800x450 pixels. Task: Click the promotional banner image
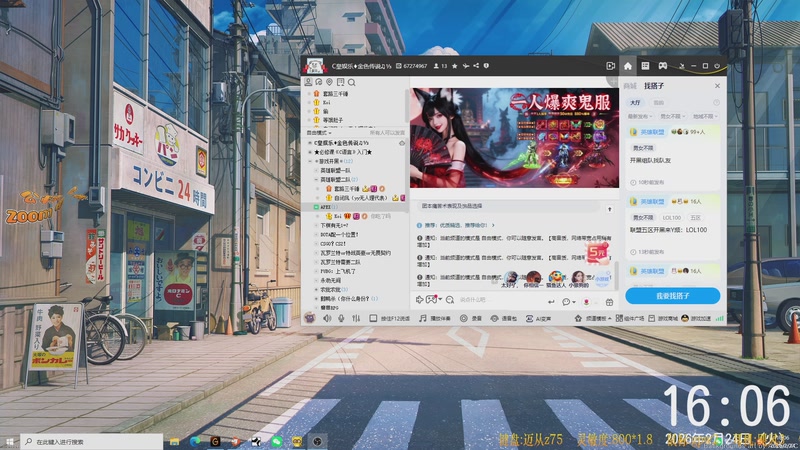point(514,138)
